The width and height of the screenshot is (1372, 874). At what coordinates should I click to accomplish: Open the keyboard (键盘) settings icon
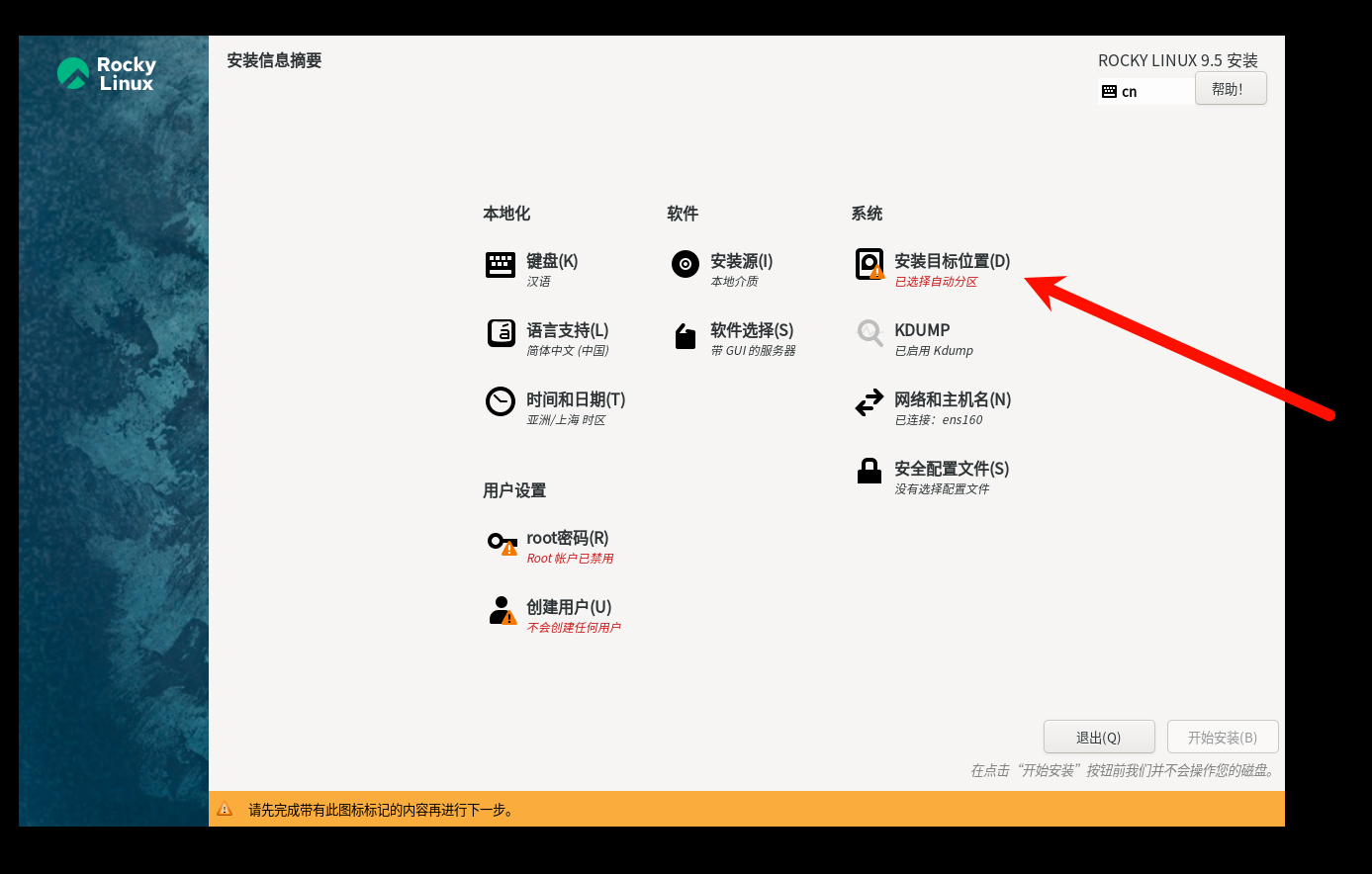coord(501,265)
